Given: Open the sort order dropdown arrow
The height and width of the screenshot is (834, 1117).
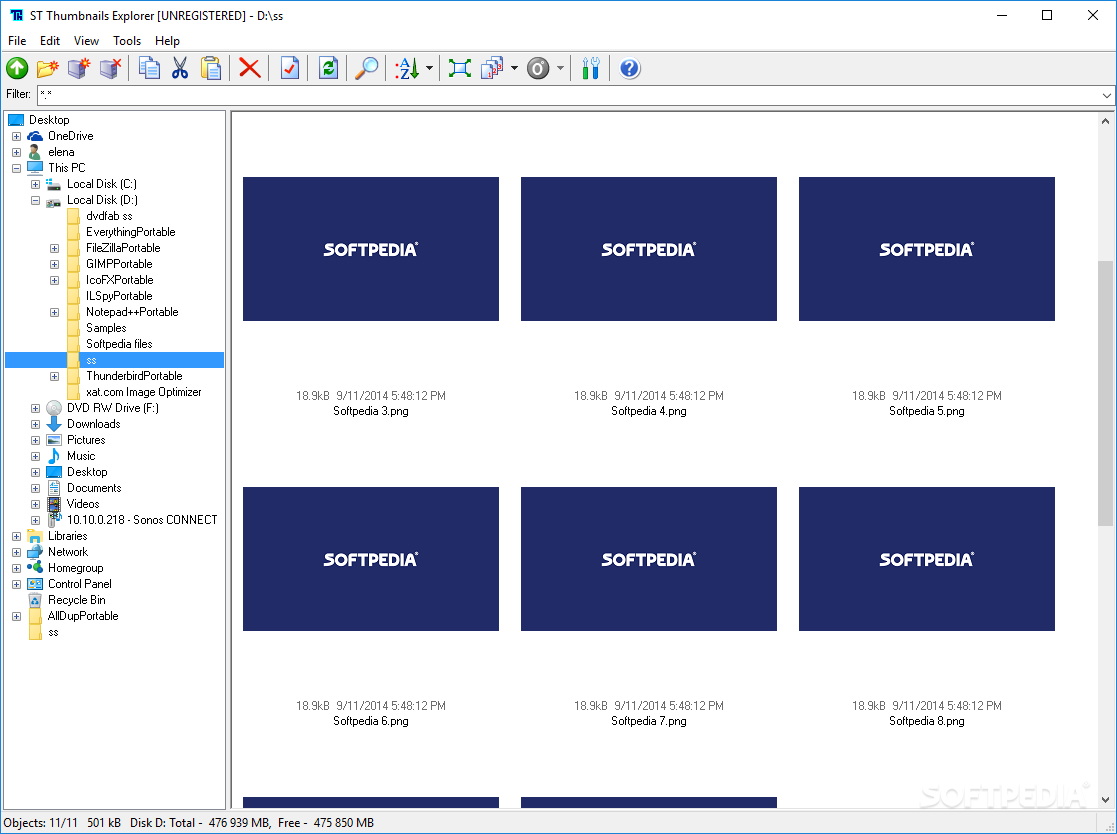Looking at the screenshot, I should (429, 68).
